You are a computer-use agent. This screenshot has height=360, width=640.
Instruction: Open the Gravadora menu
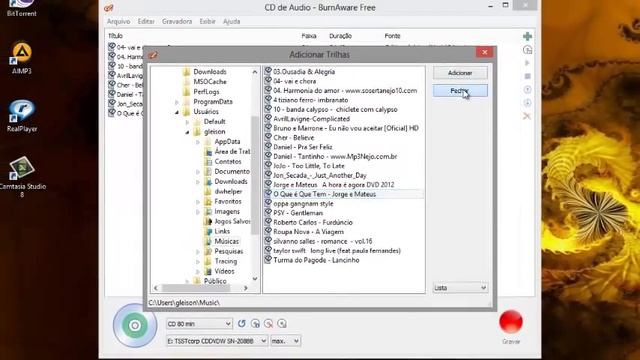(x=177, y=21)
